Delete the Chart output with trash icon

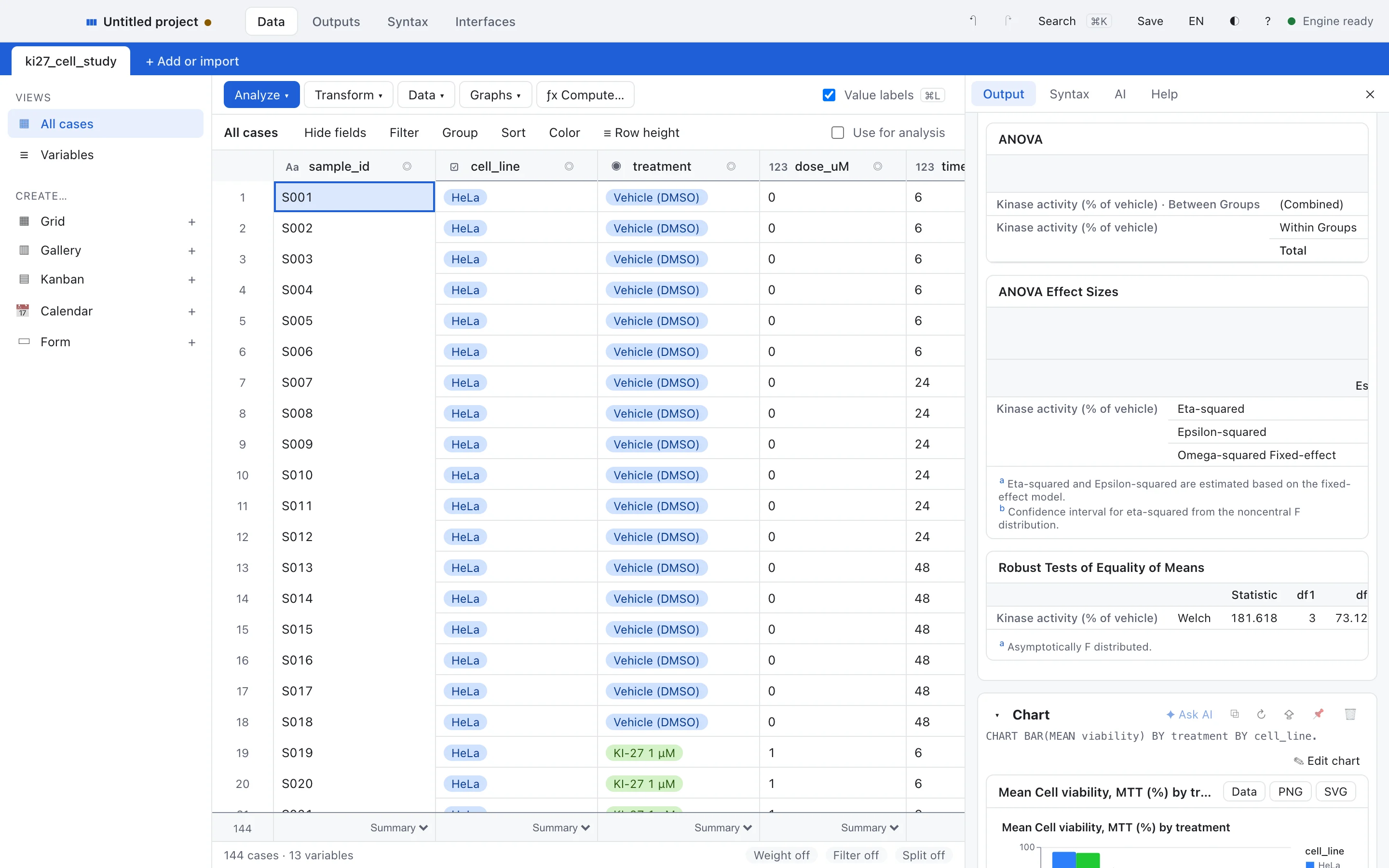click(x=1350, y=714)
